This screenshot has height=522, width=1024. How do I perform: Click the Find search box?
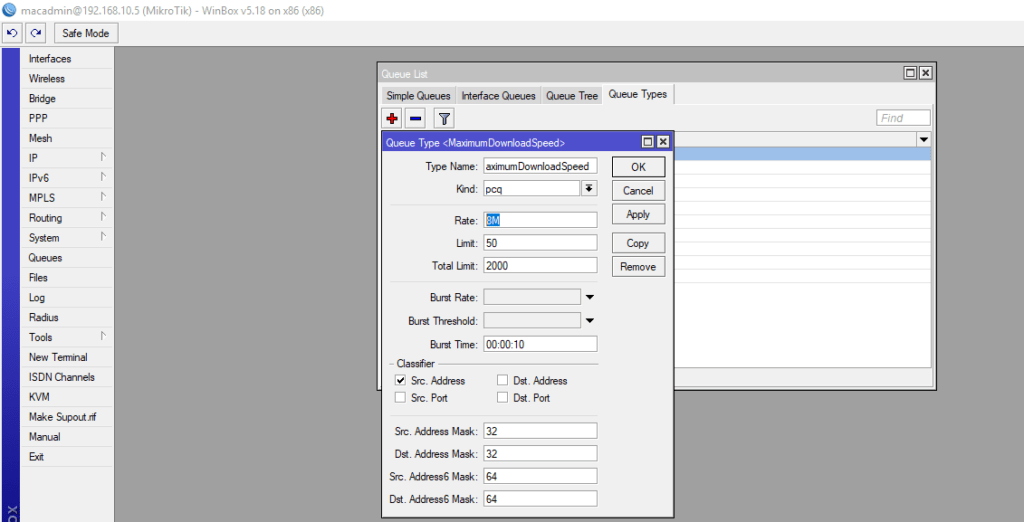point(904,118)
